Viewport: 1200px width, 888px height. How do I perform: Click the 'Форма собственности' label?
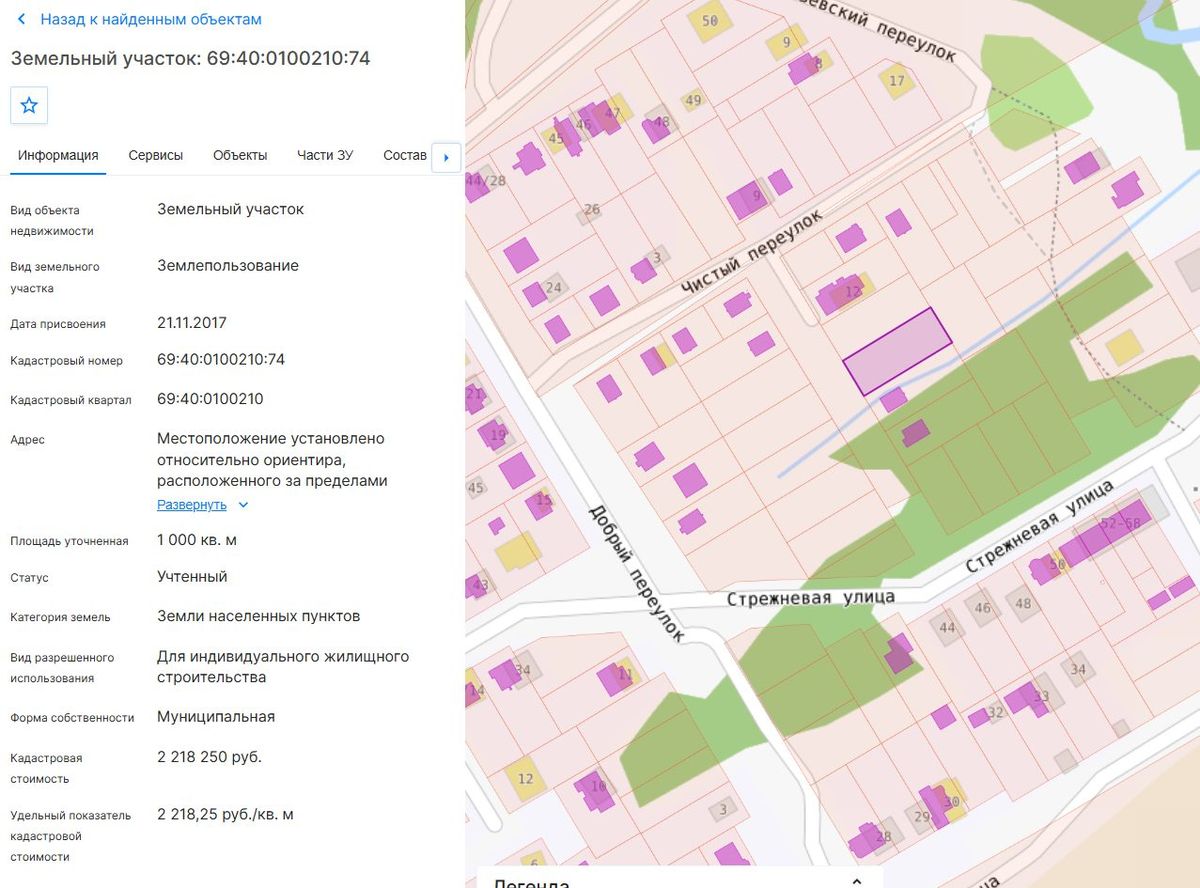[x=72, y=718]
